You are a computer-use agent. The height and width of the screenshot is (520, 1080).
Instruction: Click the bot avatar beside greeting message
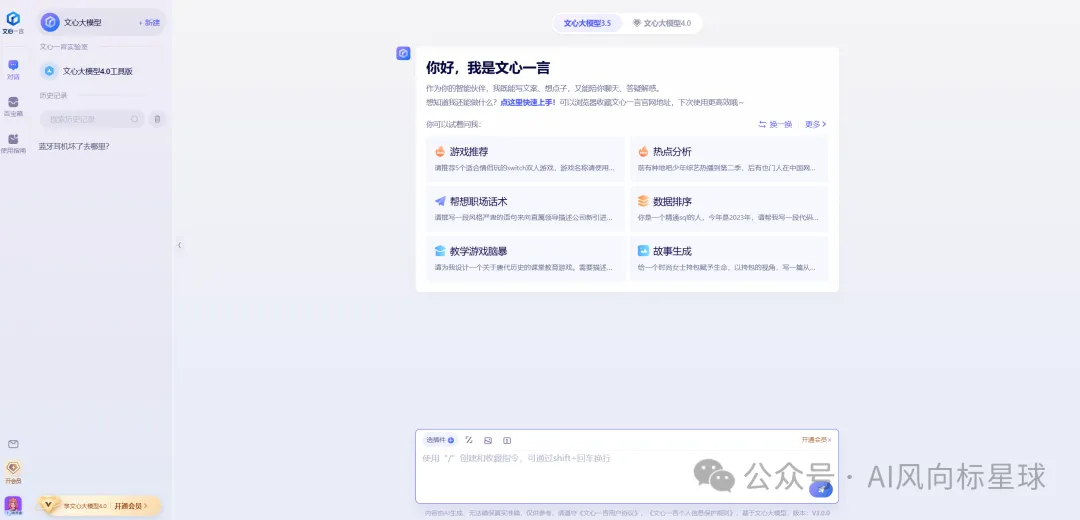tap(404, 53)
